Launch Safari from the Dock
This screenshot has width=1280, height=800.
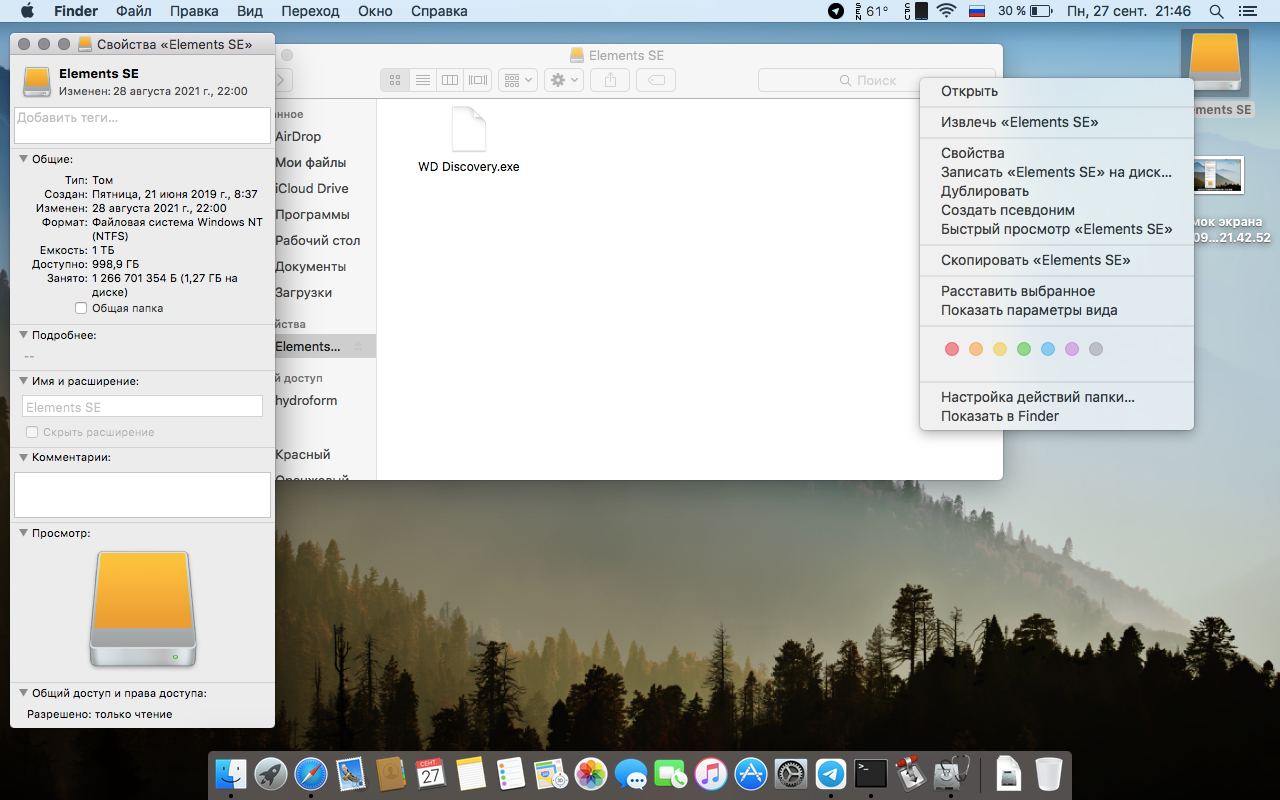click(311, 773)
